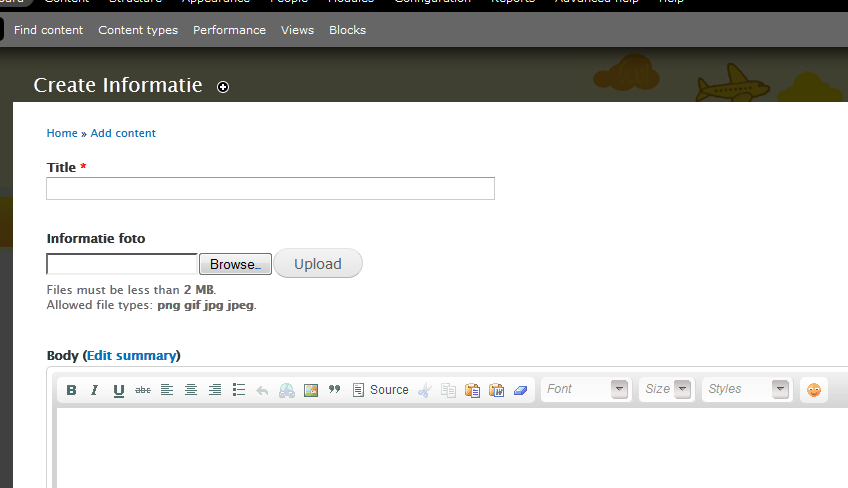
Task: Click the add shortcut plus icon beside title
Action: (x=223, y=87)
